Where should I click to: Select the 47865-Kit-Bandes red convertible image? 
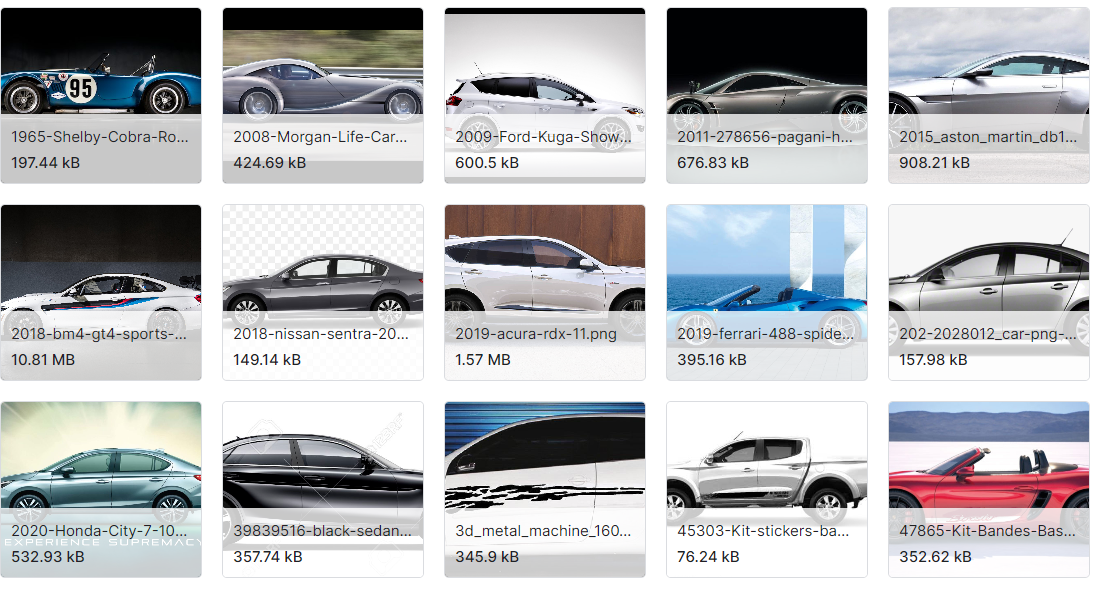click(988, 460)
